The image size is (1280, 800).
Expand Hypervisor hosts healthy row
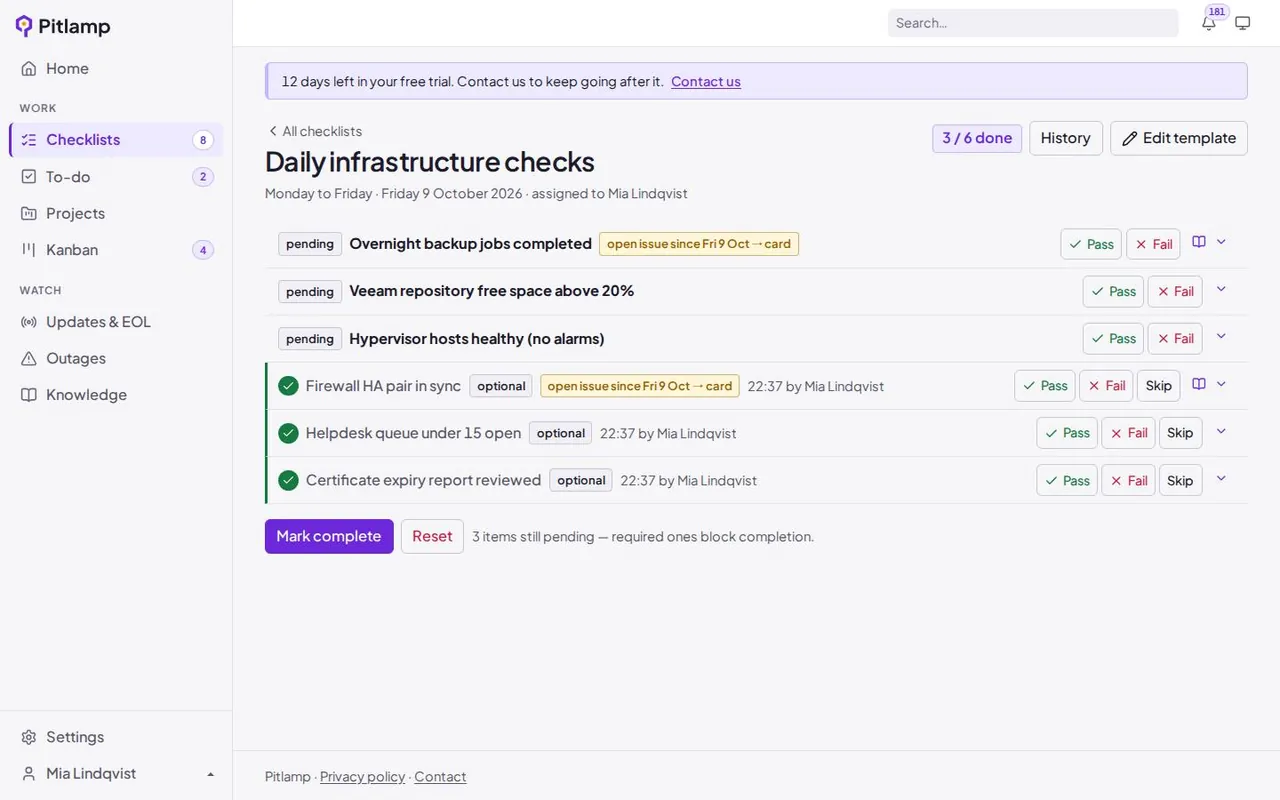tap(1221, 336)
